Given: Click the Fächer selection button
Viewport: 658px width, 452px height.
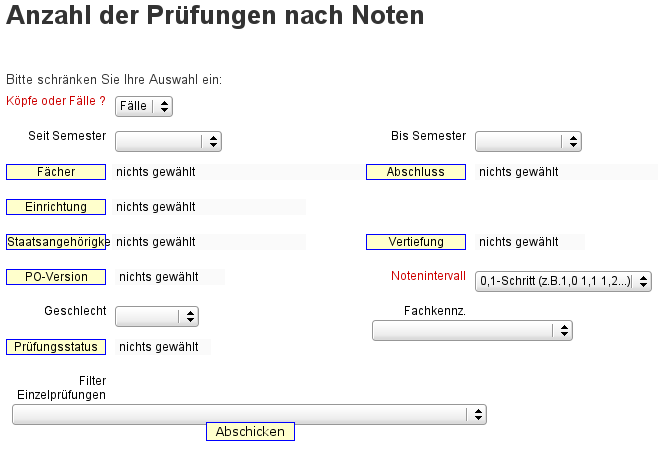Looking at the screenshot, I should (x=56, y=172).
